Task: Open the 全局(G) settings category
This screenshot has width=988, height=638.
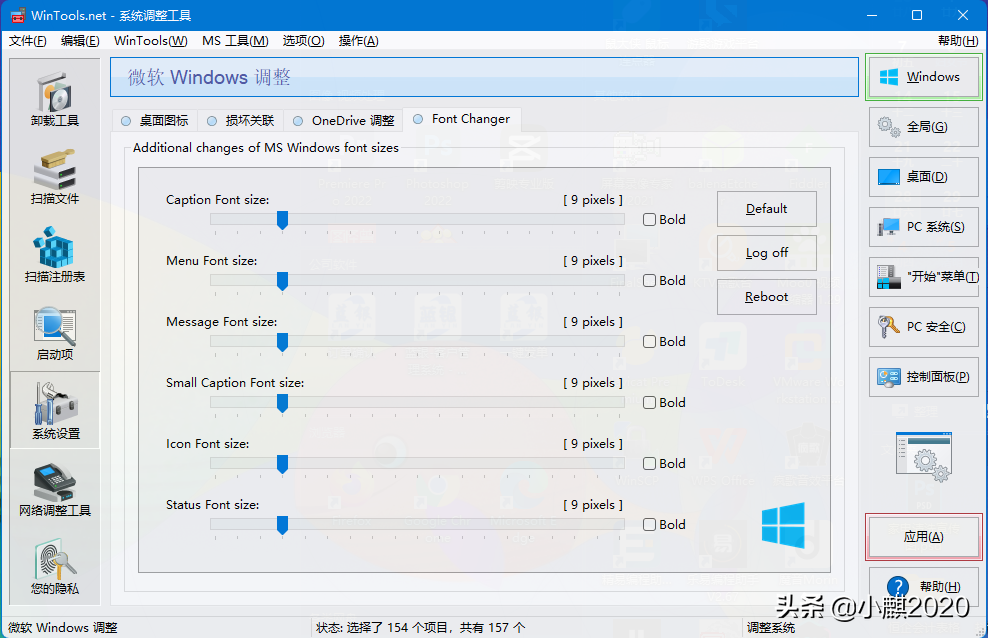Action: pyautogui.click(x=924, y=127)
